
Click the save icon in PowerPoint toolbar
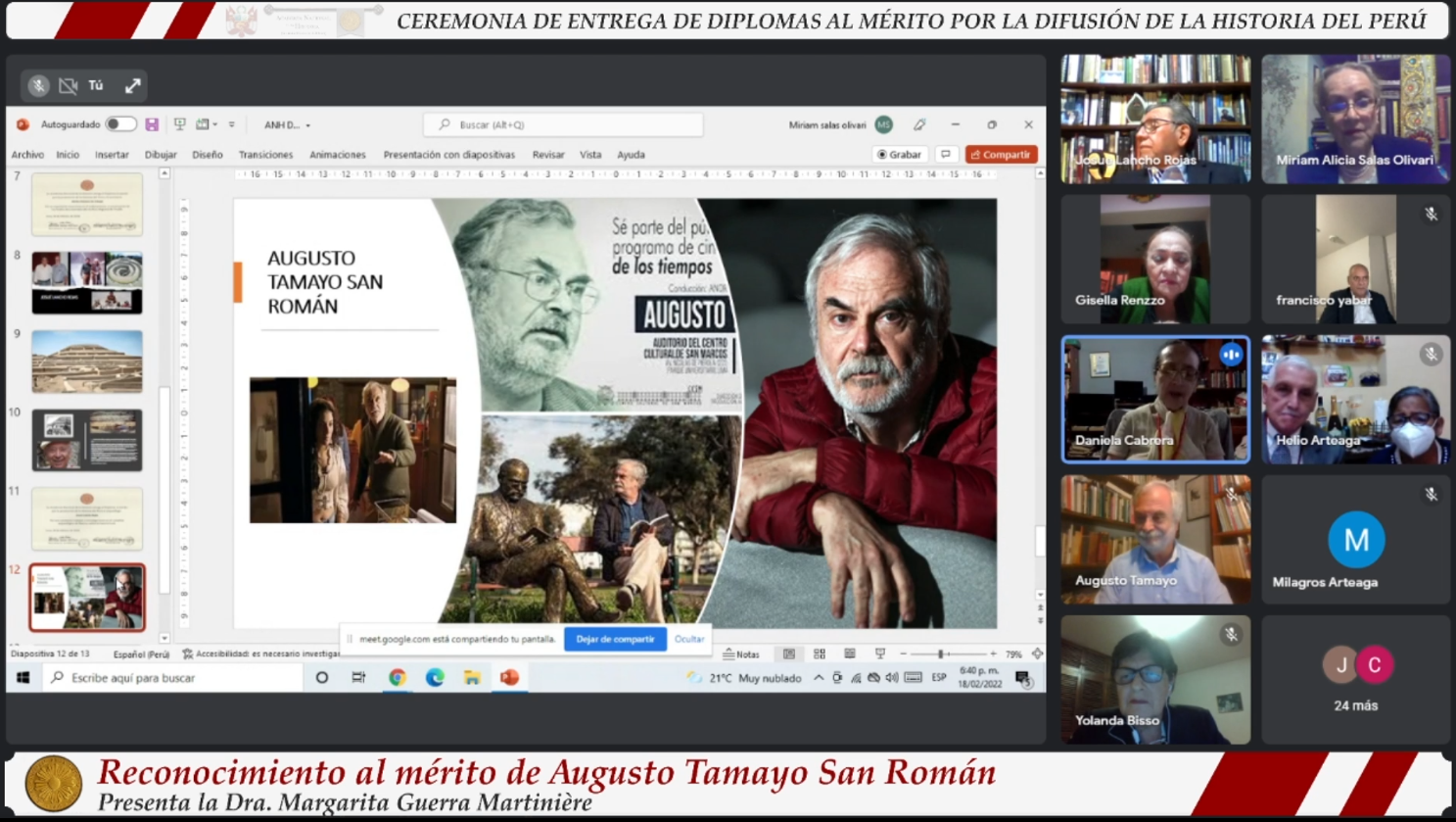pyautogui.click(x=152, y=125)
